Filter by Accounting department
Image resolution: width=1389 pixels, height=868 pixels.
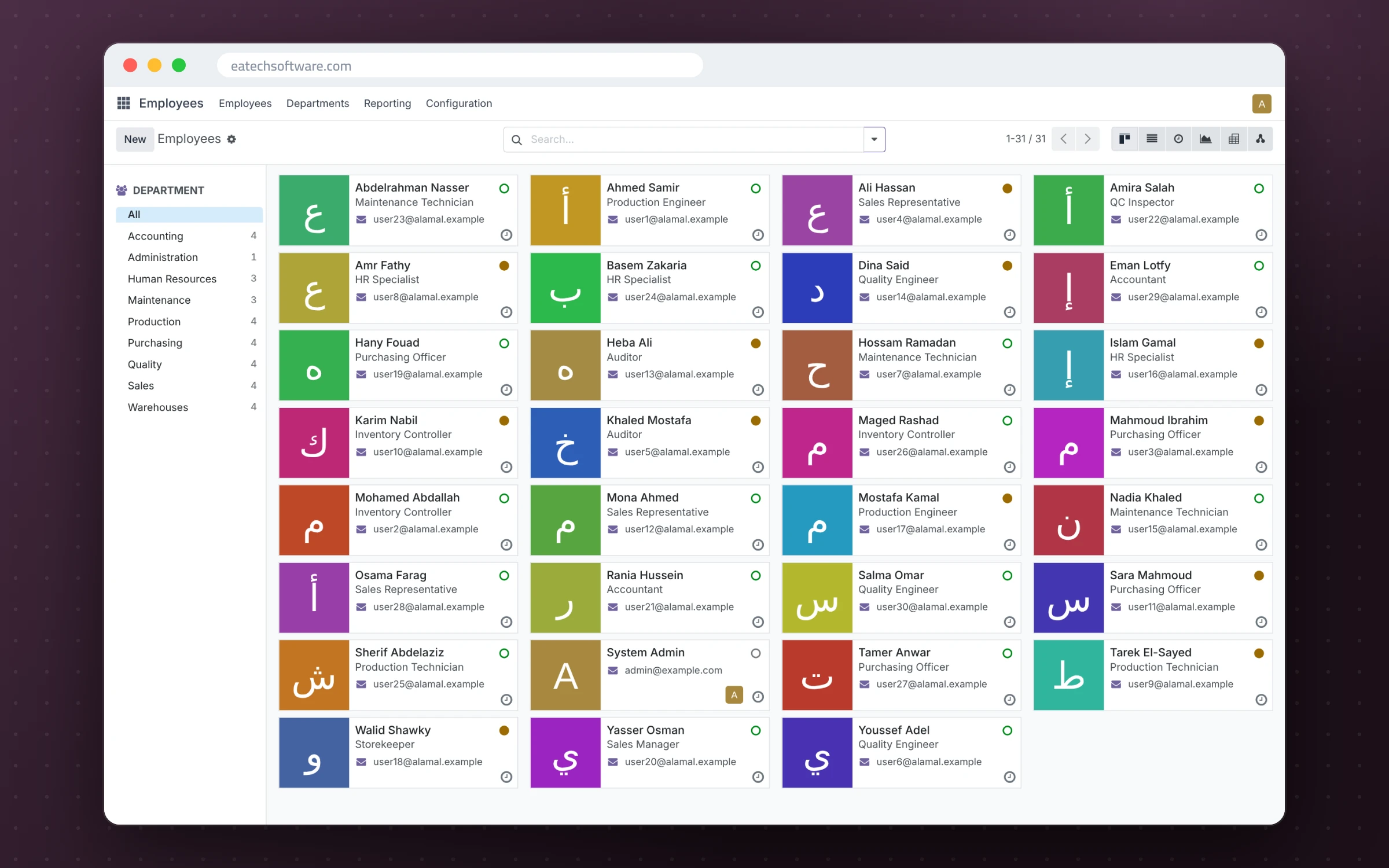coord(189,236)
